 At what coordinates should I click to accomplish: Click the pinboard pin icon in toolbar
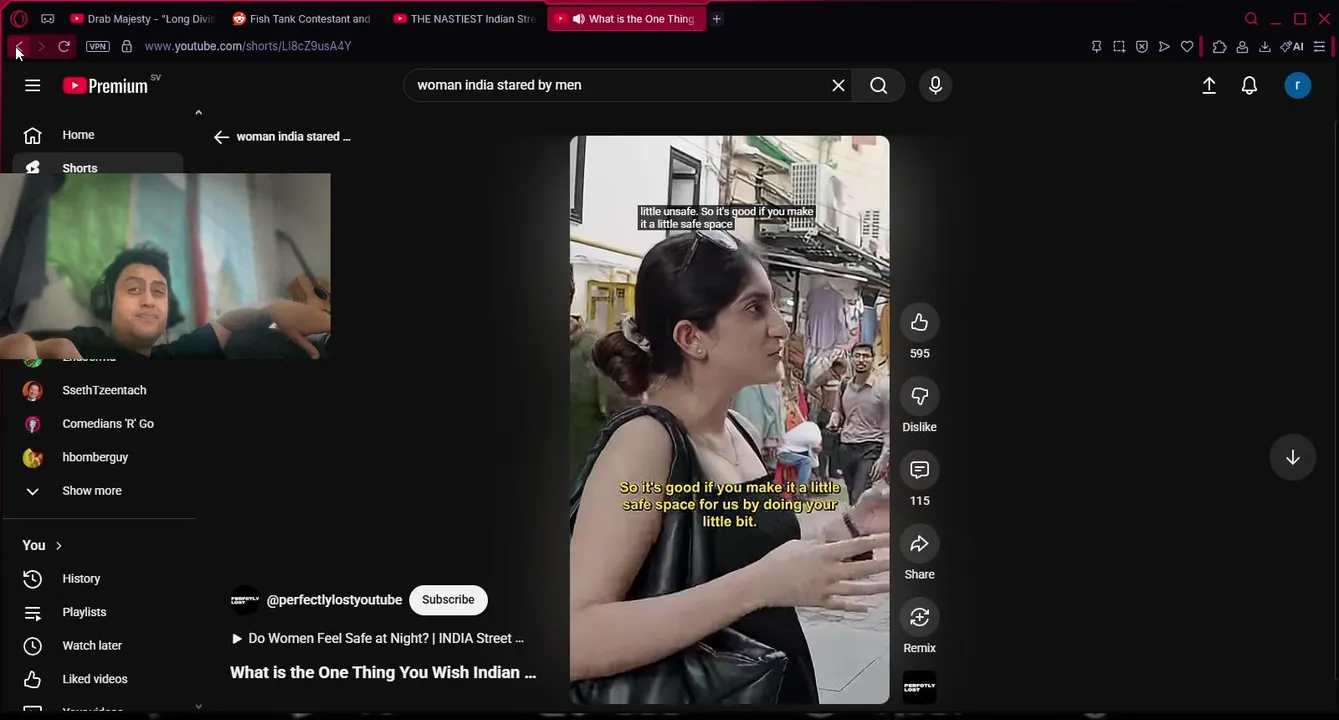coord(1097,46)
